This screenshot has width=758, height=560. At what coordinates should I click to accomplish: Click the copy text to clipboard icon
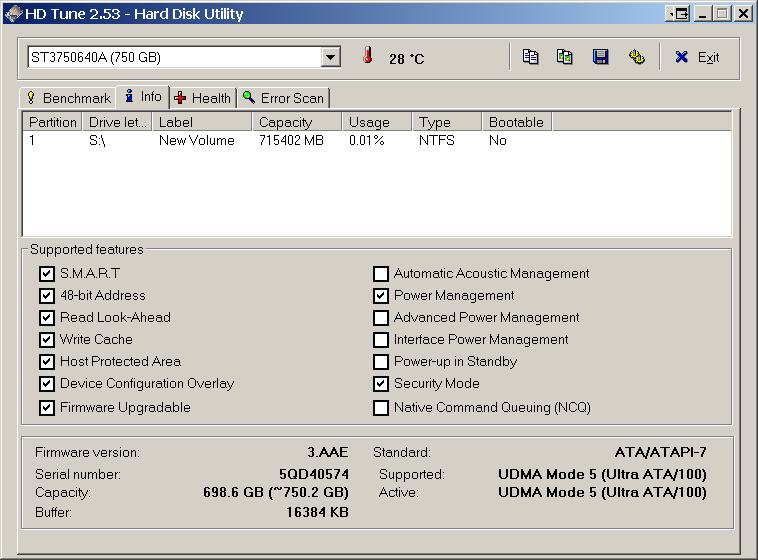(531, 57)
